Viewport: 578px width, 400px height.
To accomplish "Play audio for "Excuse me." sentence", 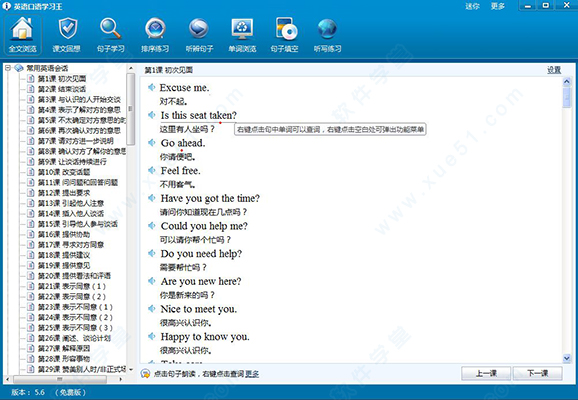I will coord(152,87).
